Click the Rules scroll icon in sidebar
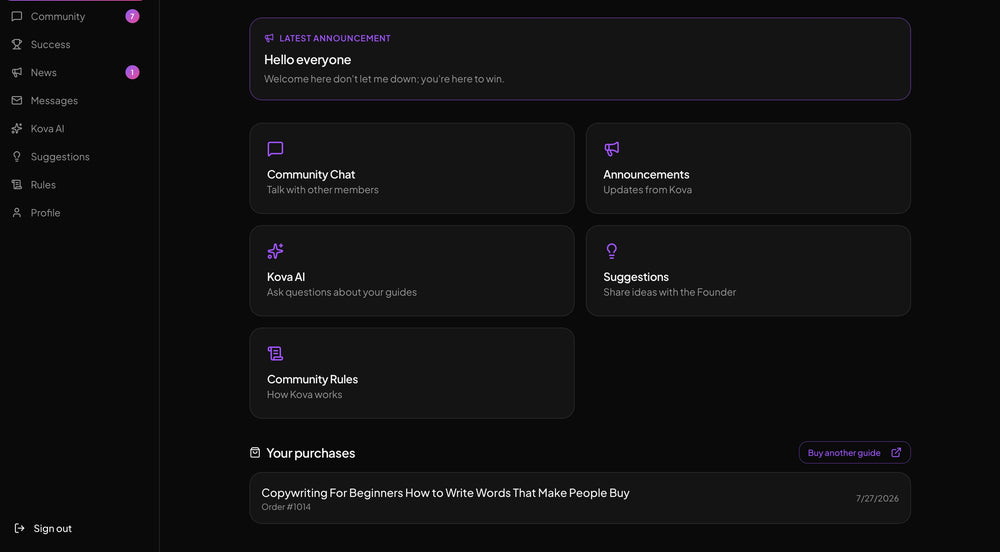The width and height of the screenshot is (1000, 552). pyautogui.click(x=17, y=185)
